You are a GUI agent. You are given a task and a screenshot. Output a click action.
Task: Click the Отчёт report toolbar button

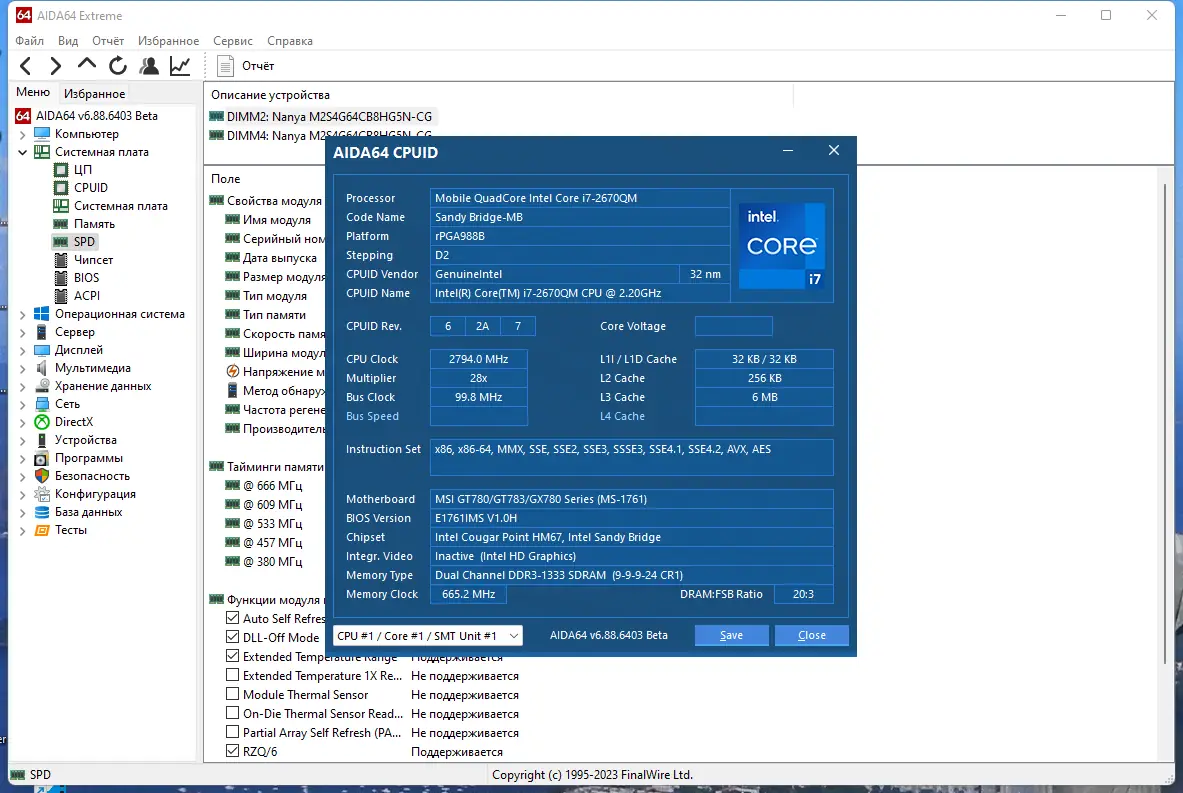[246, 66]
